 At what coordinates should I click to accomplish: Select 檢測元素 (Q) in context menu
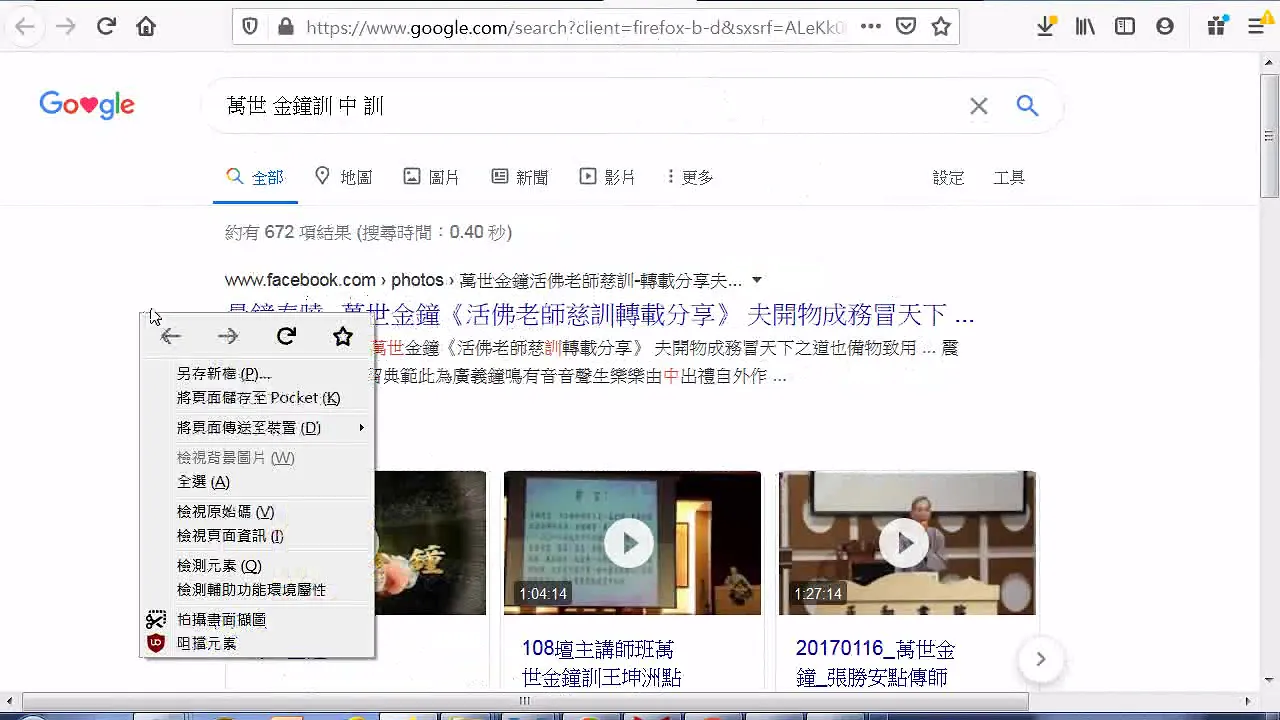pyautogui.click(x=257, y=566)
